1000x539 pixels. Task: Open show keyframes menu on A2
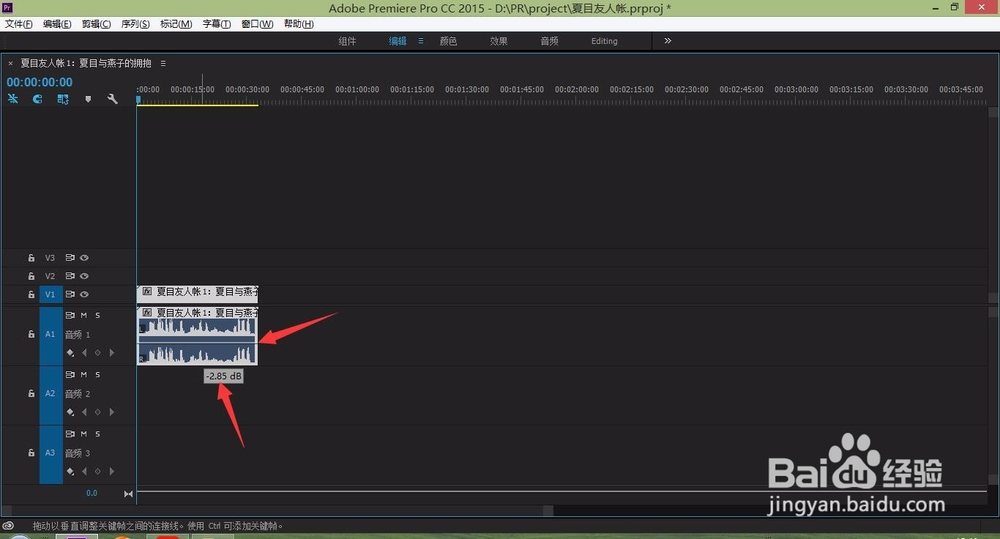(70, 412)
